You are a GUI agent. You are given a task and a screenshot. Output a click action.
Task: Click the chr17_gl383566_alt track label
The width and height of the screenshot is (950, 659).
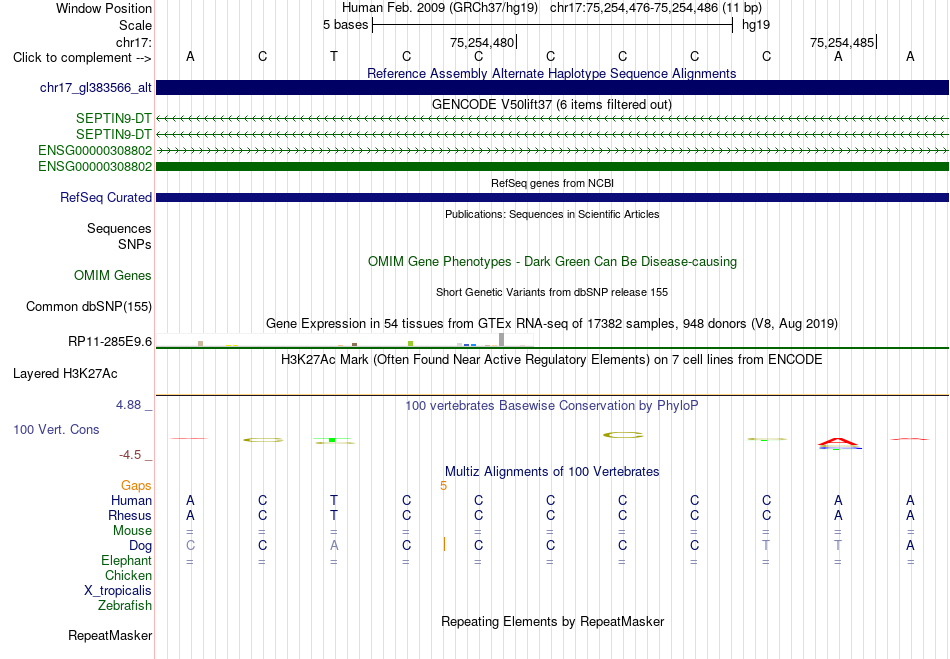(96, 88)
